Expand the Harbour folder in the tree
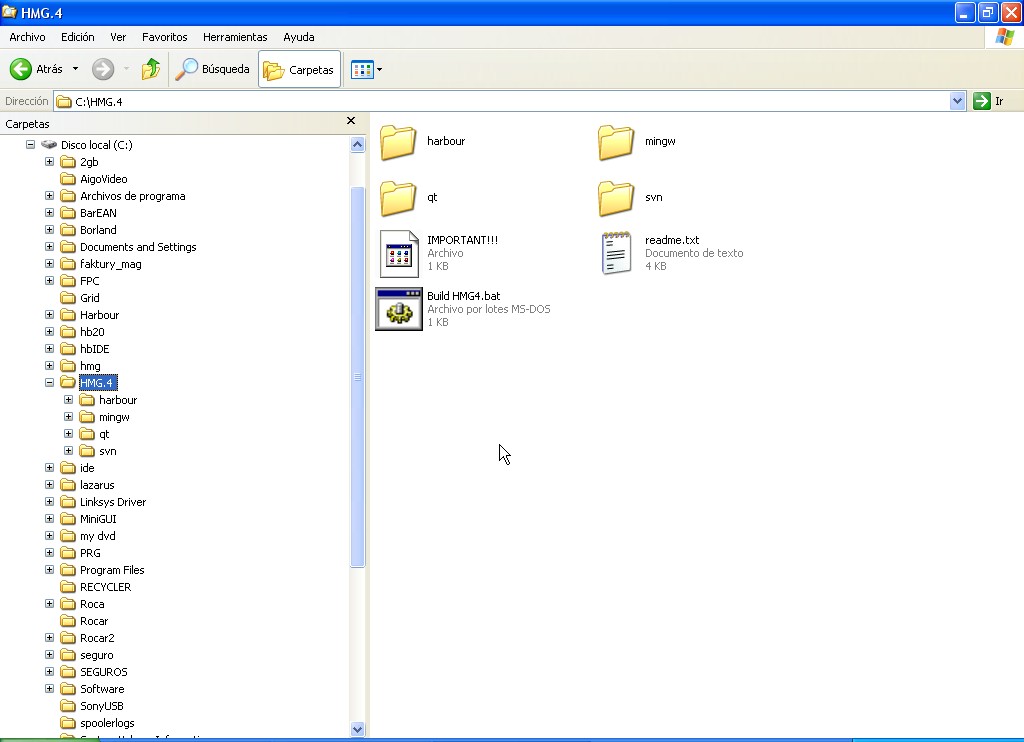The image size is (1024, 742). click(x=49, y=314)
